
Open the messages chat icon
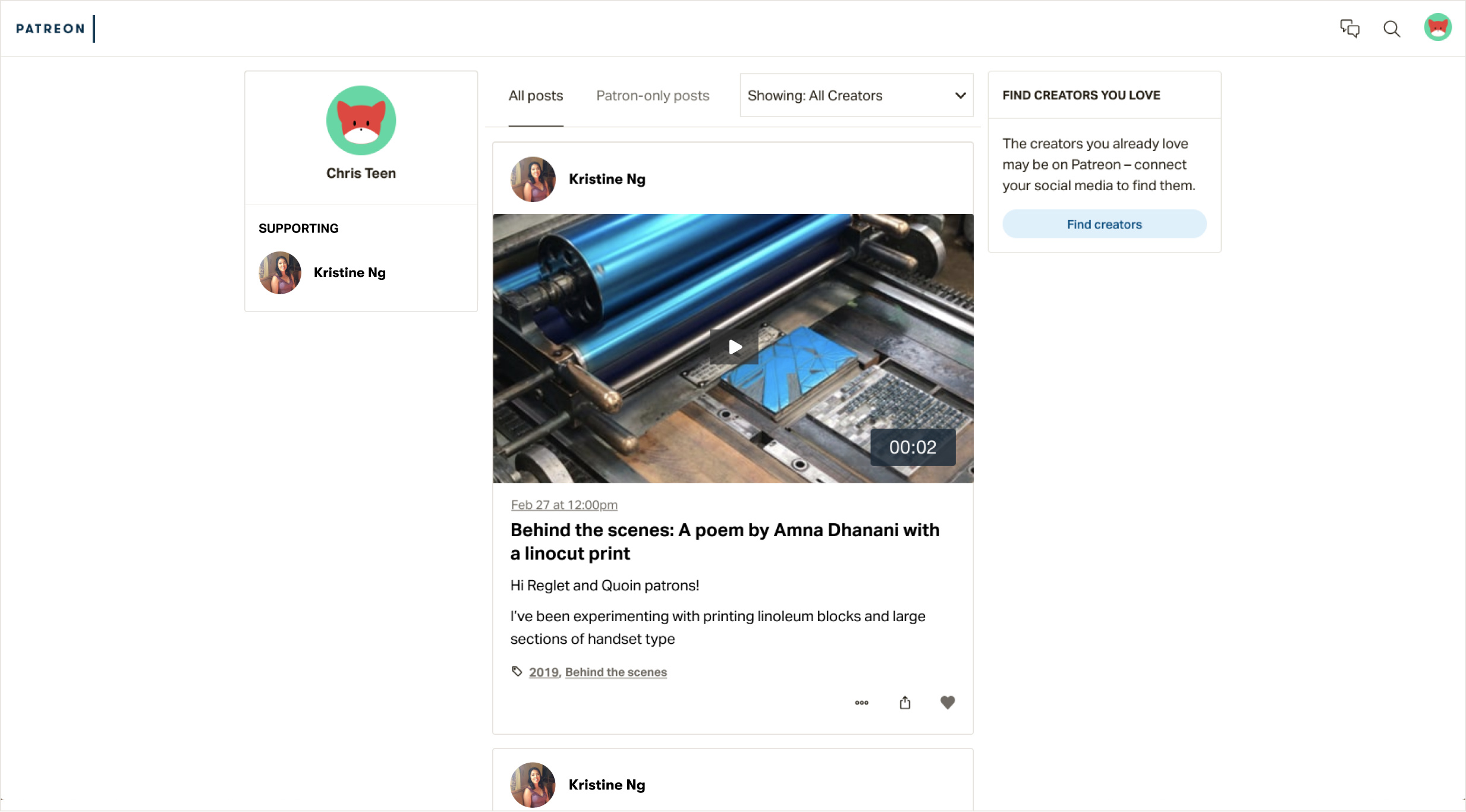click(1349, 28)
